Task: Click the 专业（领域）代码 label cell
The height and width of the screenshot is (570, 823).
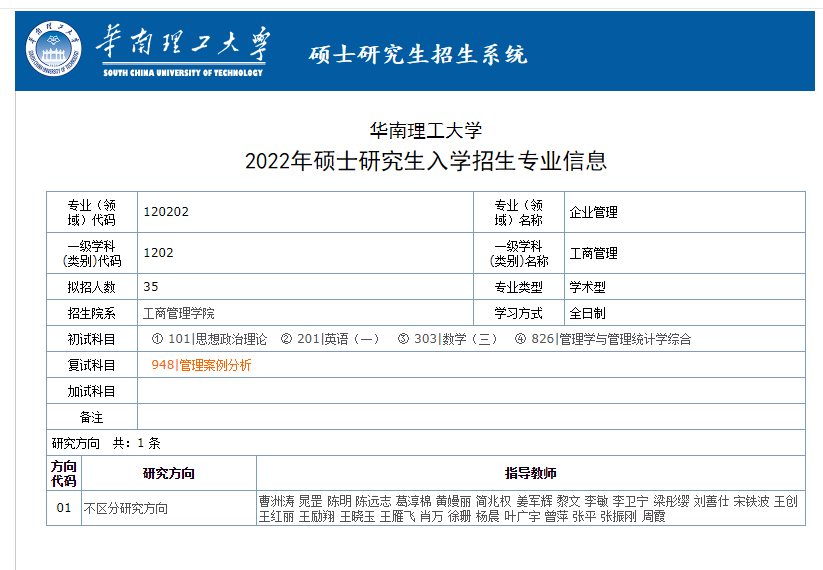Action: coord(92,212)
